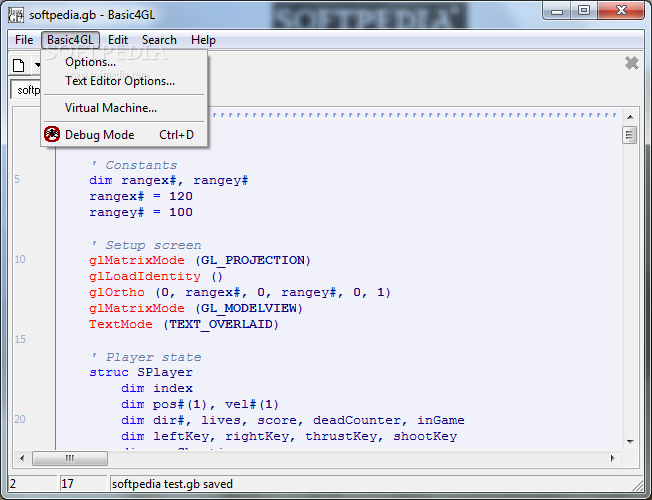
Task: Click the gray X close-tab icon
Action: click(632, 63)
